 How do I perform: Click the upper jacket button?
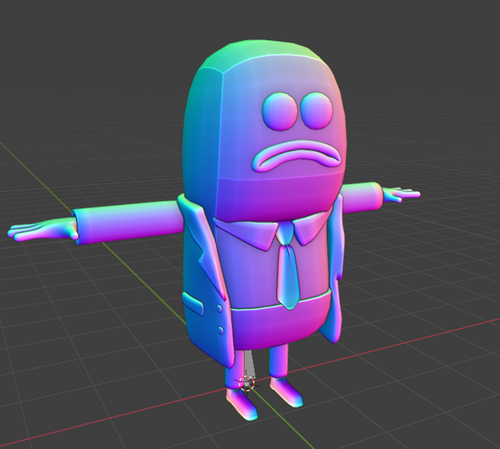(219, 309)
